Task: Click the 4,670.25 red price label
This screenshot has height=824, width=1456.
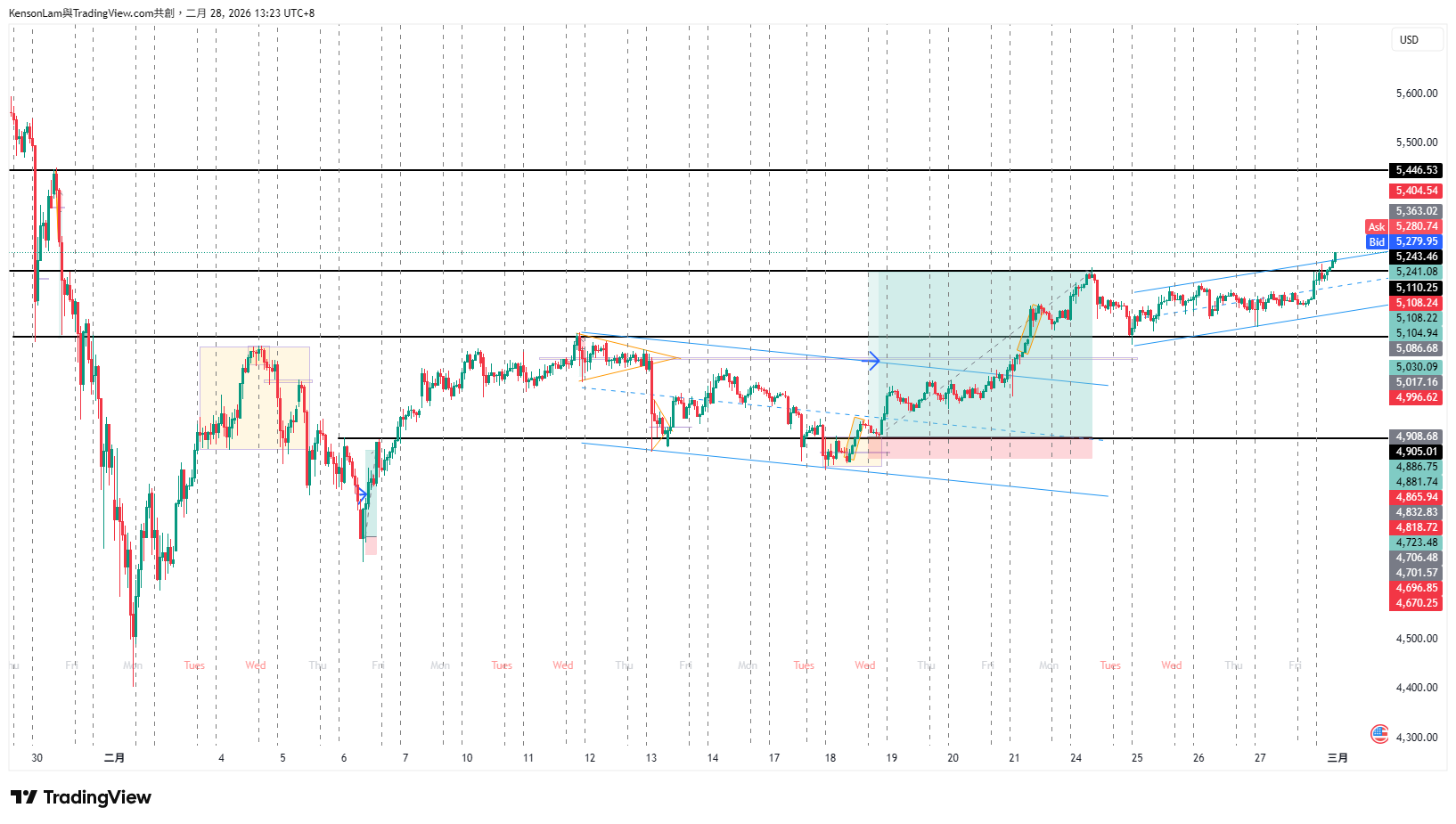Action: tap(1416, 603)
